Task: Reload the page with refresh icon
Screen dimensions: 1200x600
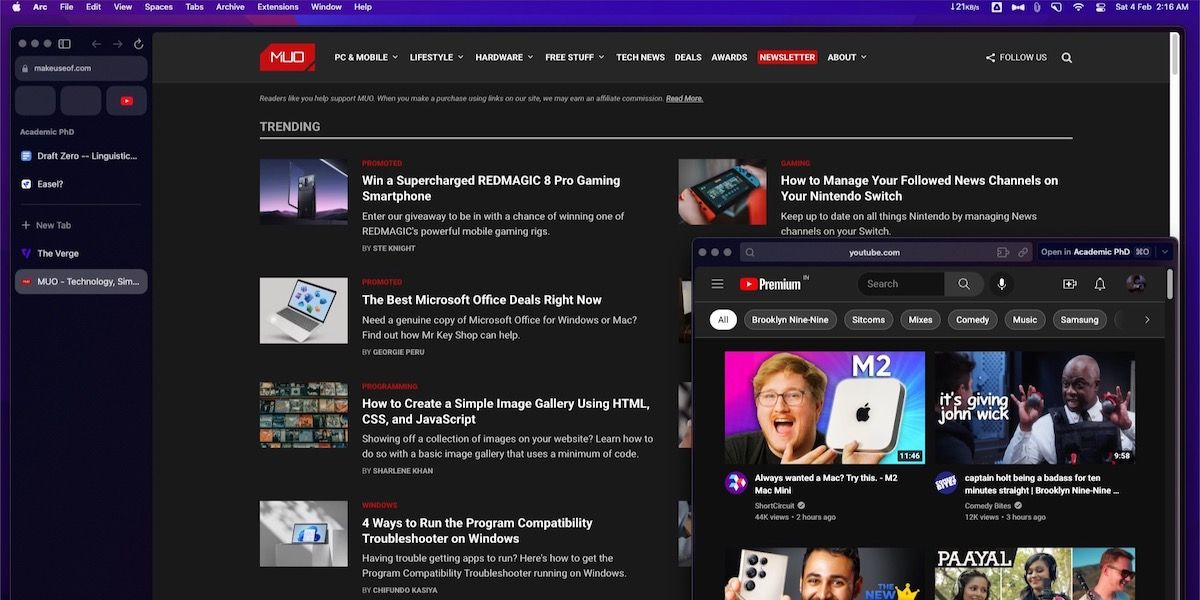Action: (138, 44)
